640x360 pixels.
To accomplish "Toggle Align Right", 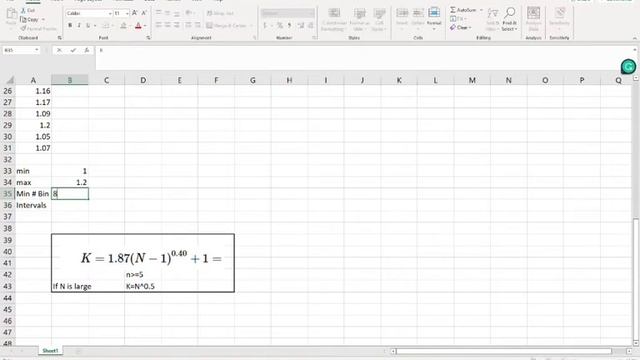I will click(x=177, y=25).
